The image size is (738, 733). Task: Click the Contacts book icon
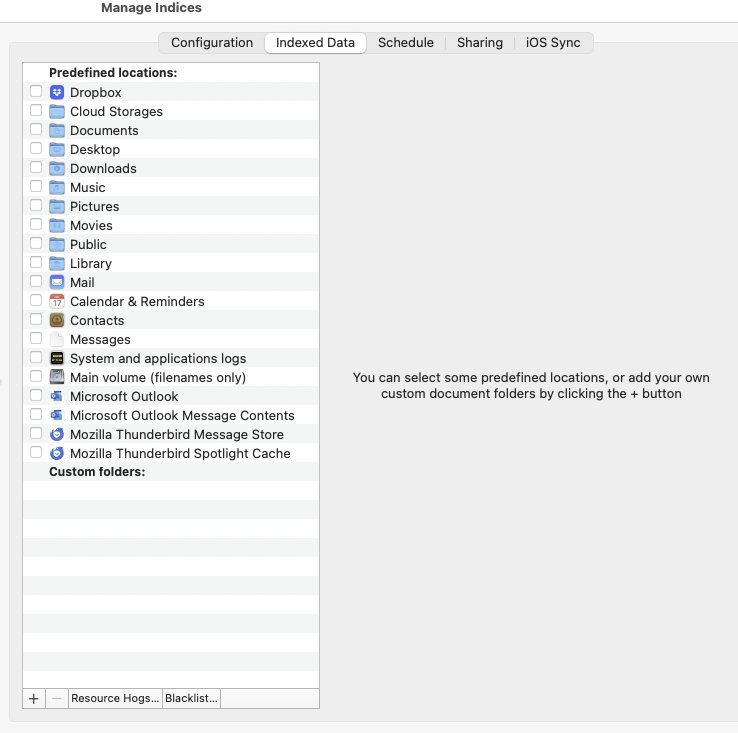pyautogui.click(x=57, y=320)
